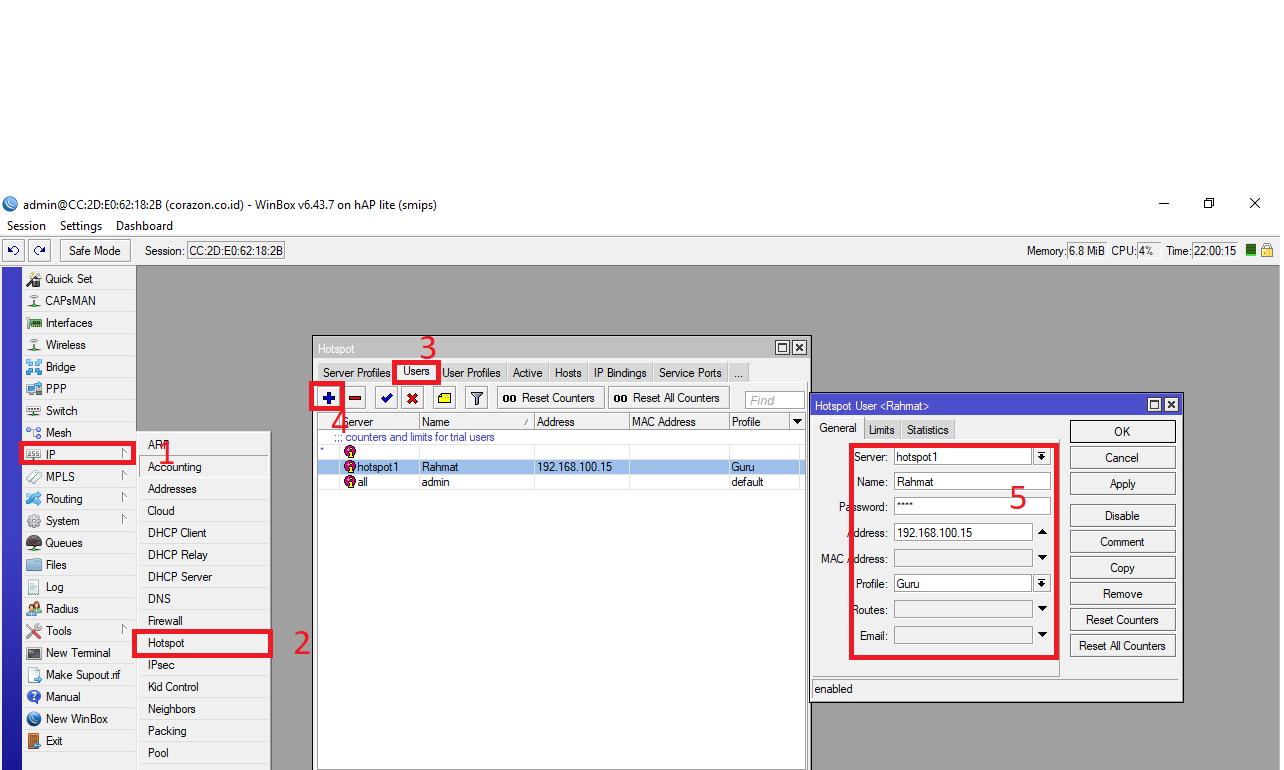
Task: Expand MPLS submenu in sidebar
Action: (x=125, y=476)
